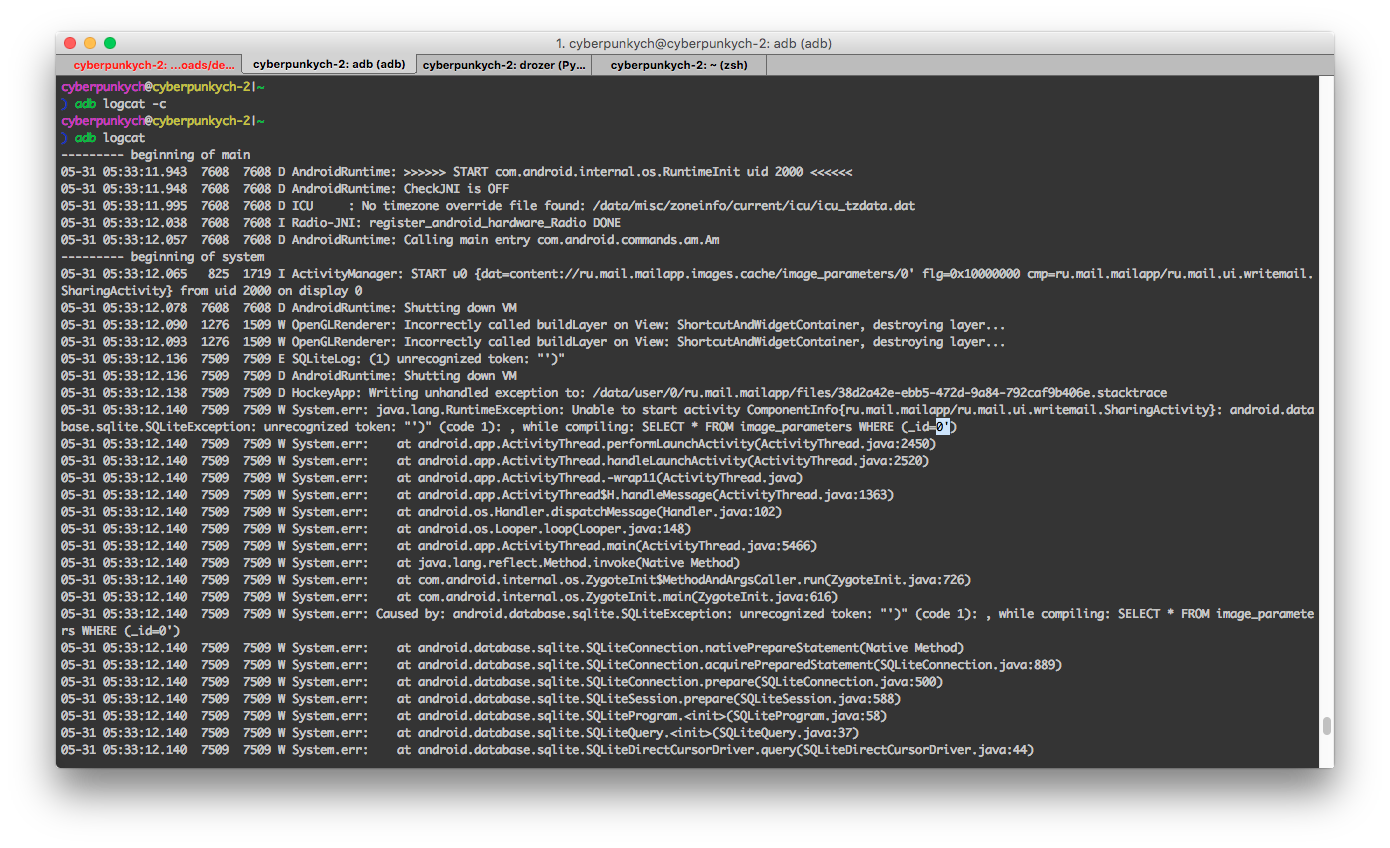The height and width of the screenshot is (848, 1390).
Task: Click 'SQLiteDirectCursorDriver.query' stack frame
Action: (x=547, y=750)
